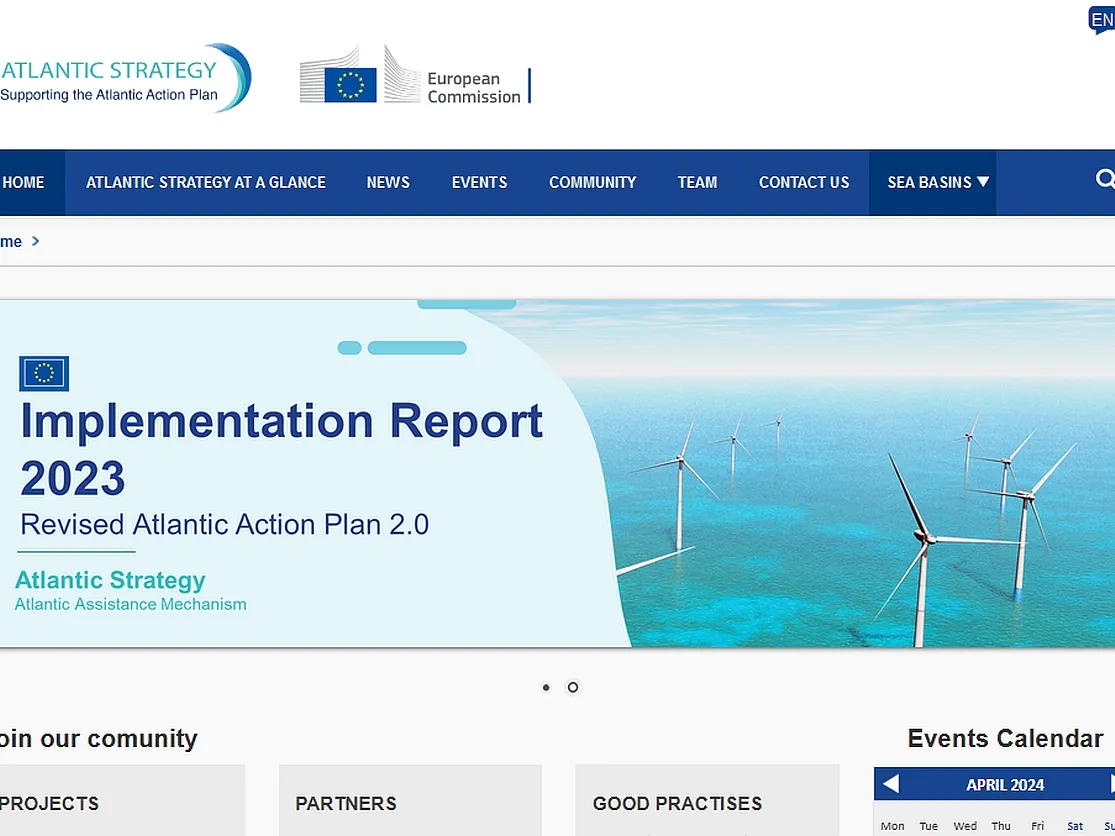This screenshot has width=1115, height=836.
Task: Open the CONTACT US page
Action: click(x=804, y=183)
